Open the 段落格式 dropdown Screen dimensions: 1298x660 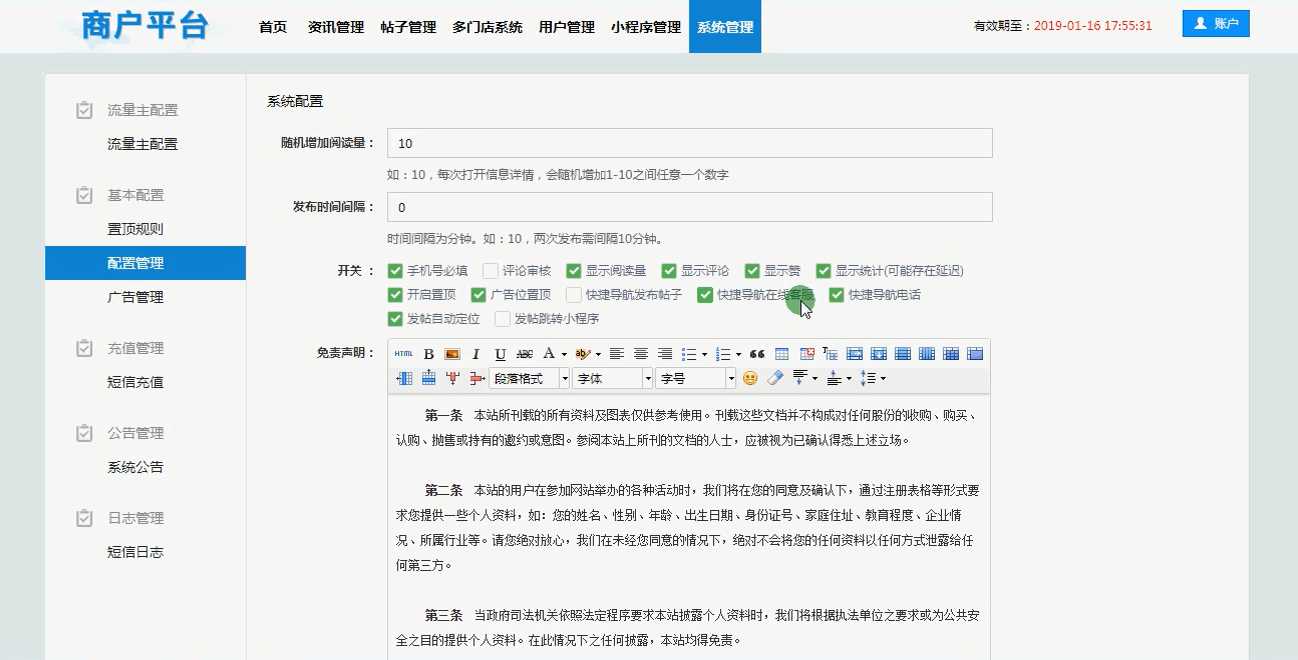tap(529, 378)
